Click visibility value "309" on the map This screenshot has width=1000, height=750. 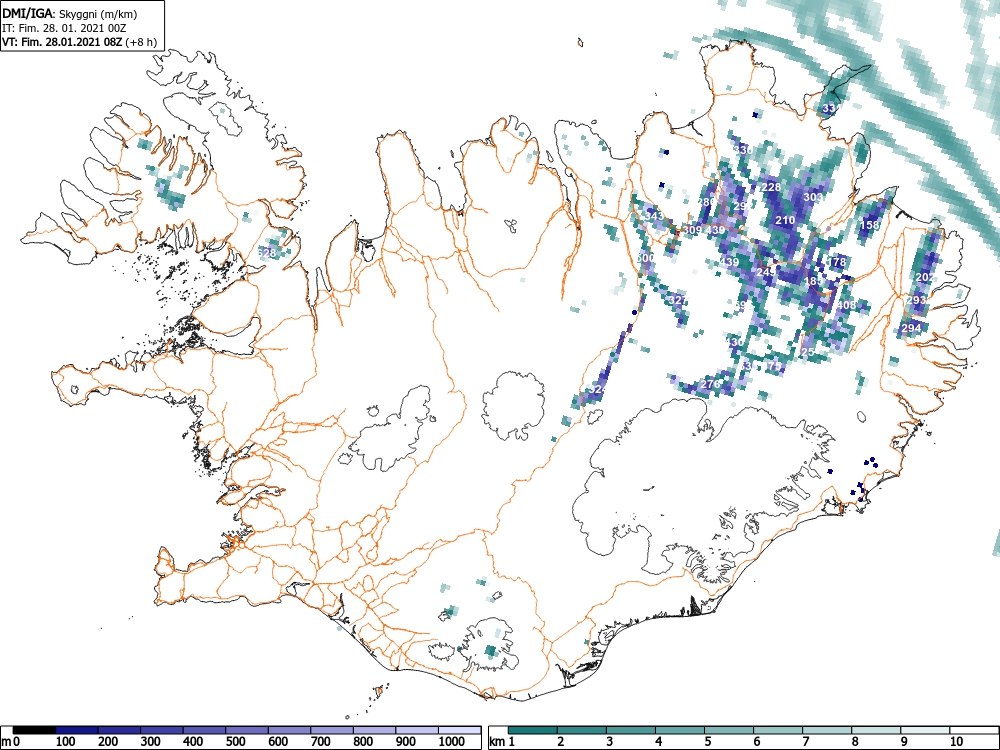click(693, 230)
